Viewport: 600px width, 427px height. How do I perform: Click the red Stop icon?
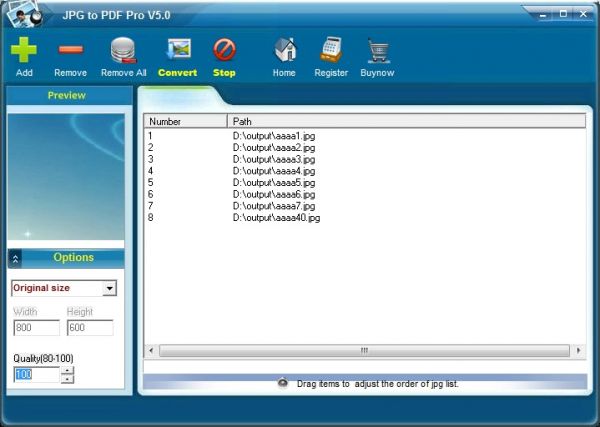(x=224, y=50)
